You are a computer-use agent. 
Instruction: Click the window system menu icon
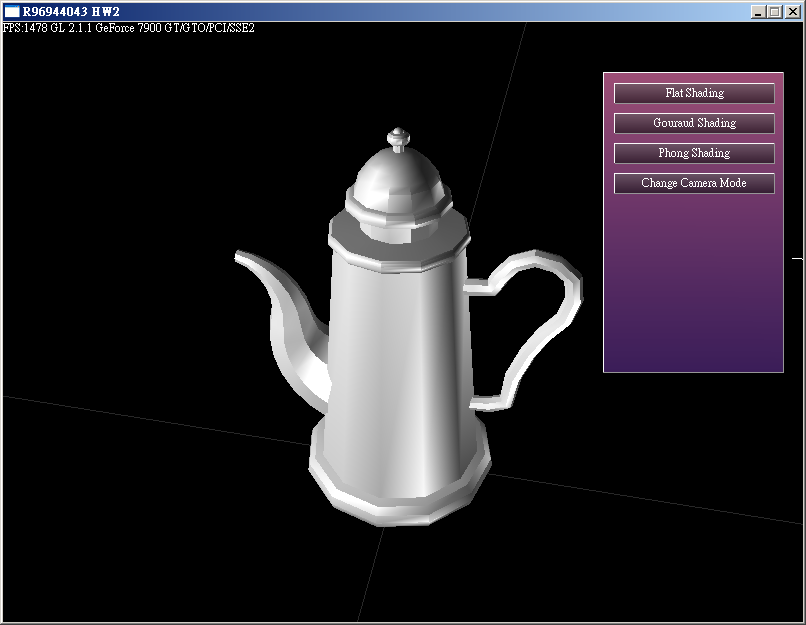tap(11, 11)
